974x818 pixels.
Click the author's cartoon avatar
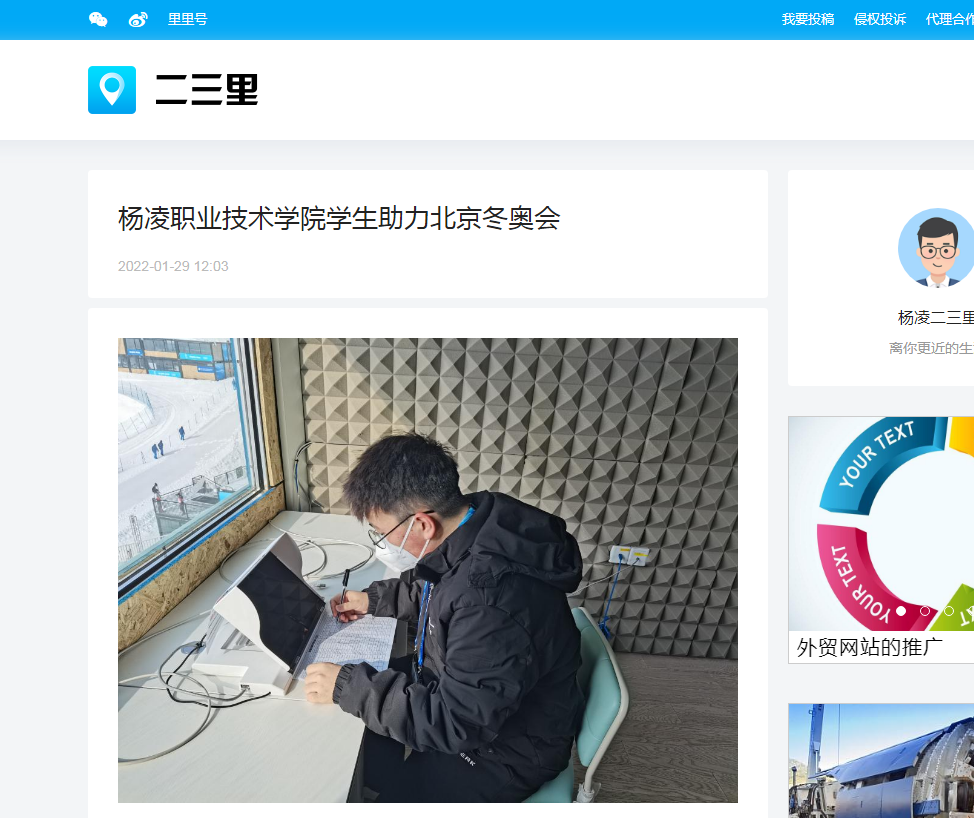936,248
